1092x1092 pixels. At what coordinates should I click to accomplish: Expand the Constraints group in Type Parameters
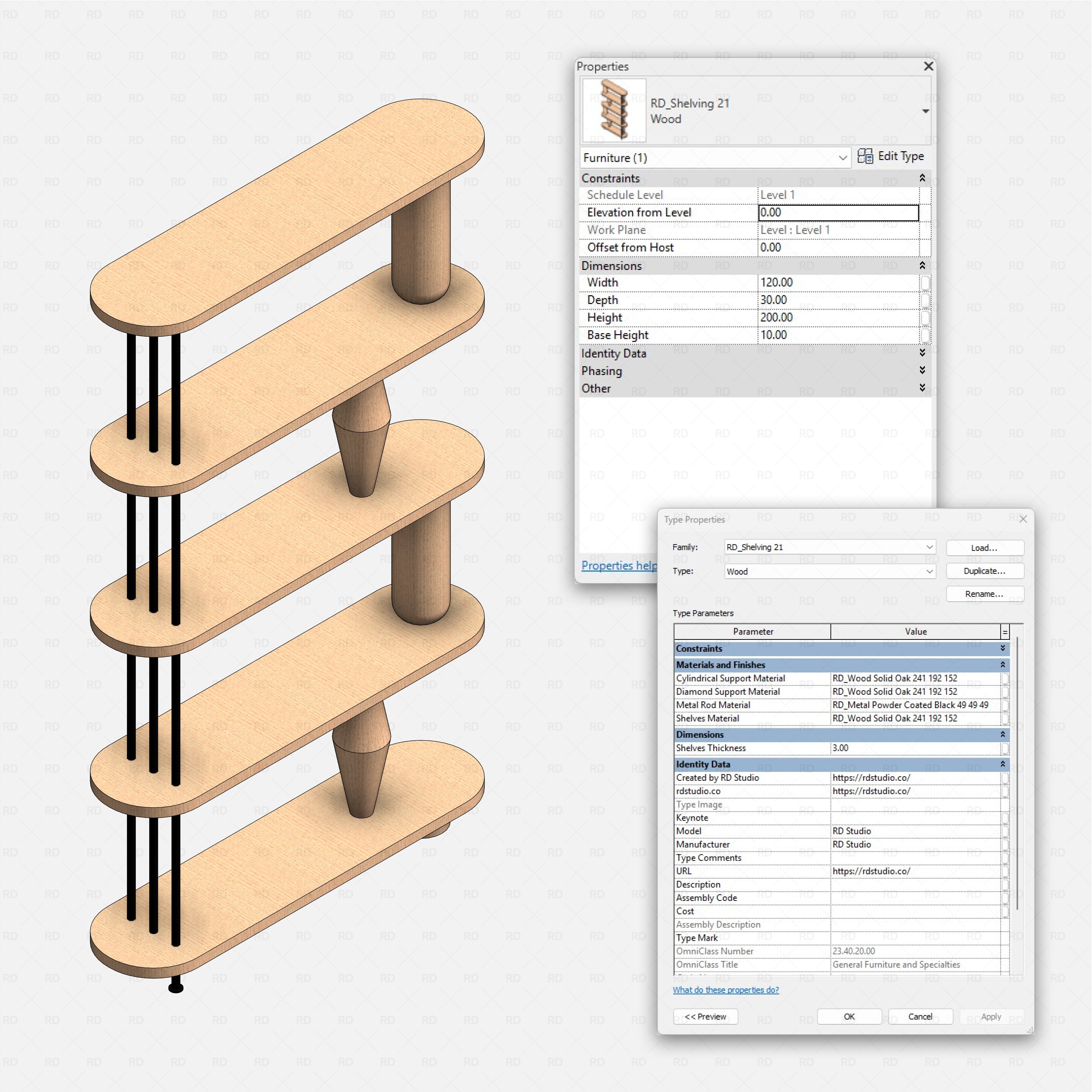click(x=1003, y=648)
